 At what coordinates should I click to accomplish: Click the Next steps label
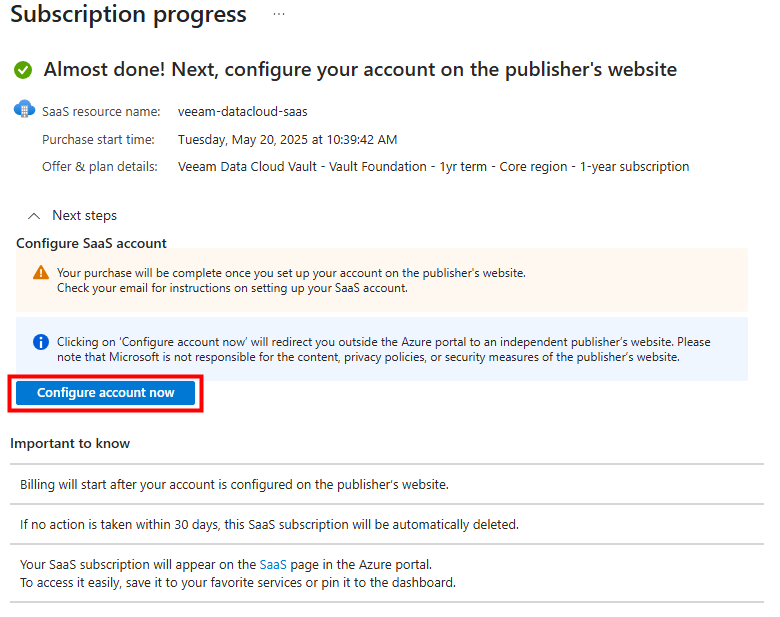[85, 215]
